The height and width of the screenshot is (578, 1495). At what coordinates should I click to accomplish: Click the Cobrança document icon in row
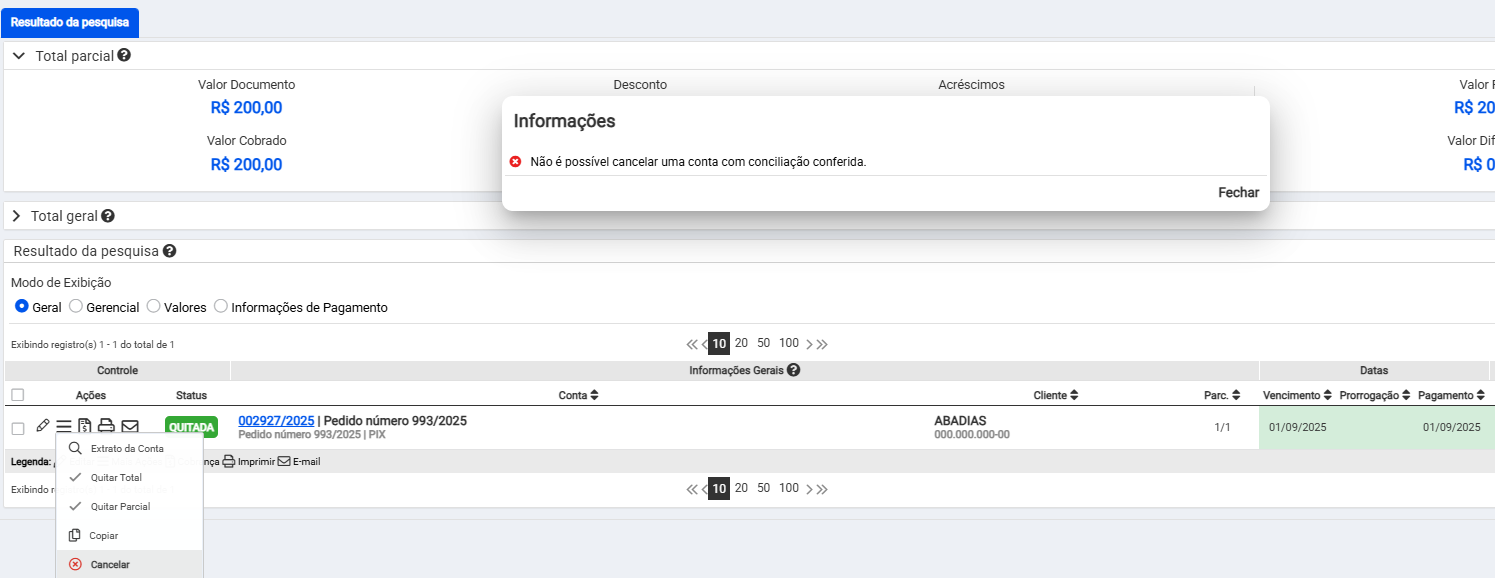tap(85, 427)
